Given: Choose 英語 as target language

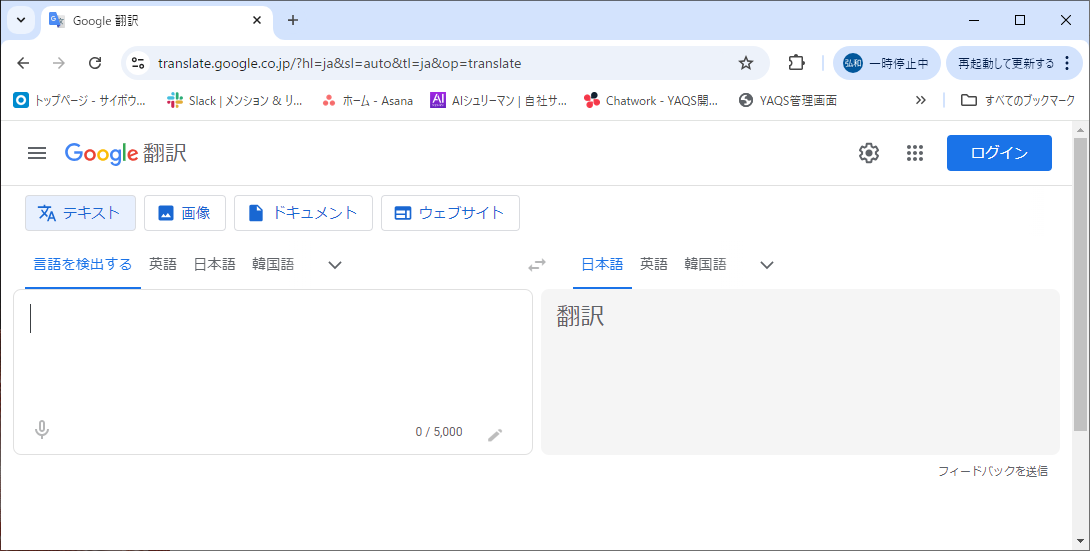Looking at the screenshot, I should [x=653, y=265].
